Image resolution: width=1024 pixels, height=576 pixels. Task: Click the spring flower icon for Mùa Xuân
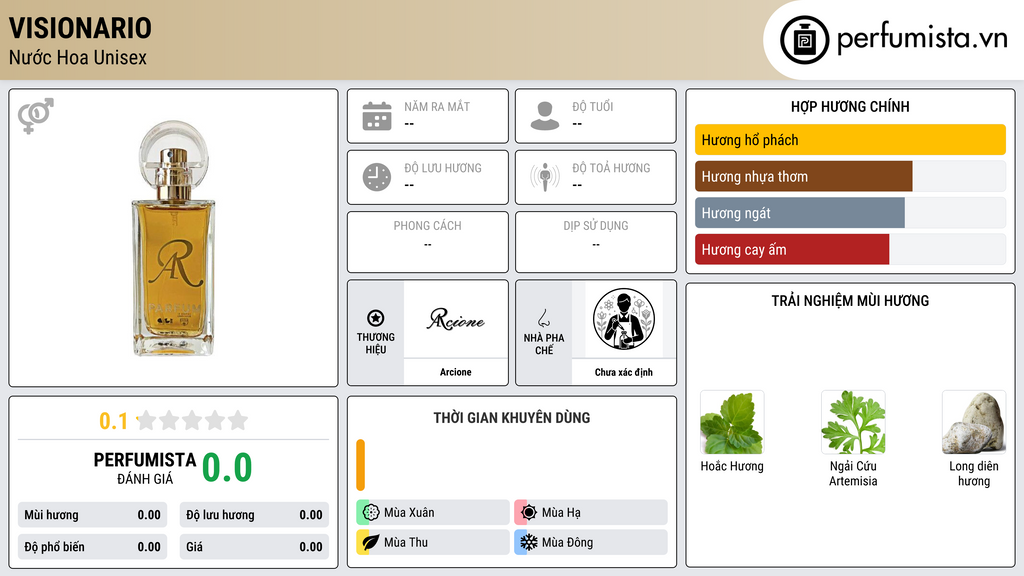[370, 513]
